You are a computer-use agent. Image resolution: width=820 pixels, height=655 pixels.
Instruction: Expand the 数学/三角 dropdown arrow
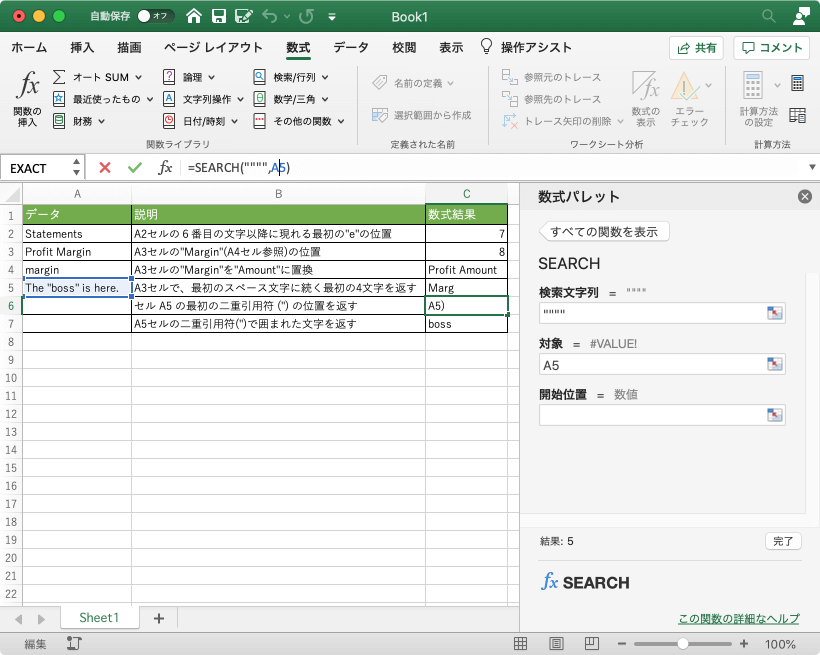tap(325, 99)
